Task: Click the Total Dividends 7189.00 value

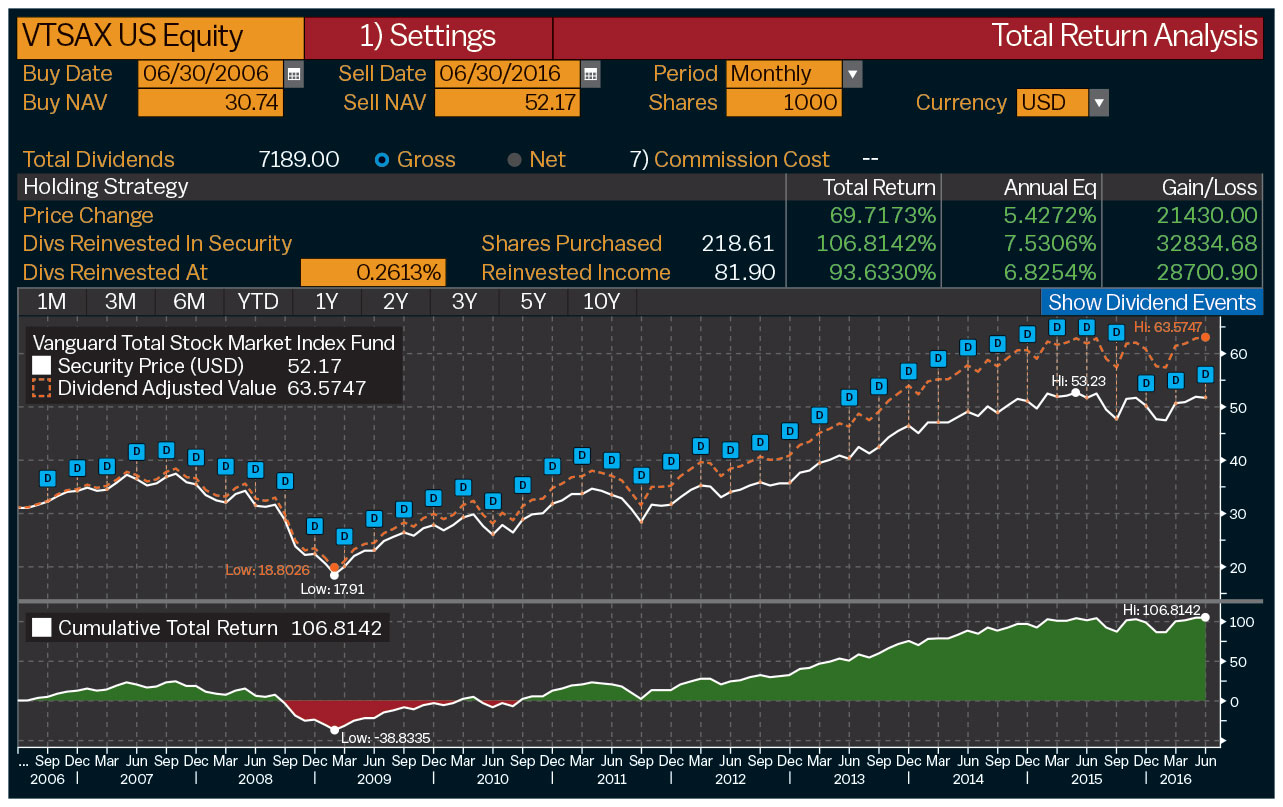Action: pyautogui.click(x=299, y=160)
